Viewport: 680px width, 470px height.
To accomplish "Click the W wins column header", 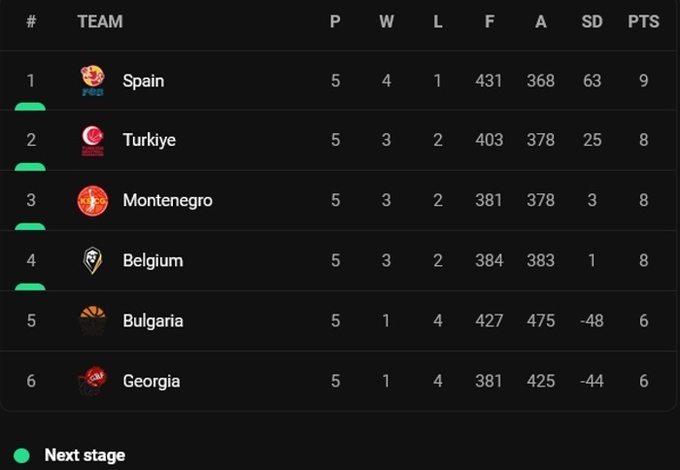I will point(386,21).
